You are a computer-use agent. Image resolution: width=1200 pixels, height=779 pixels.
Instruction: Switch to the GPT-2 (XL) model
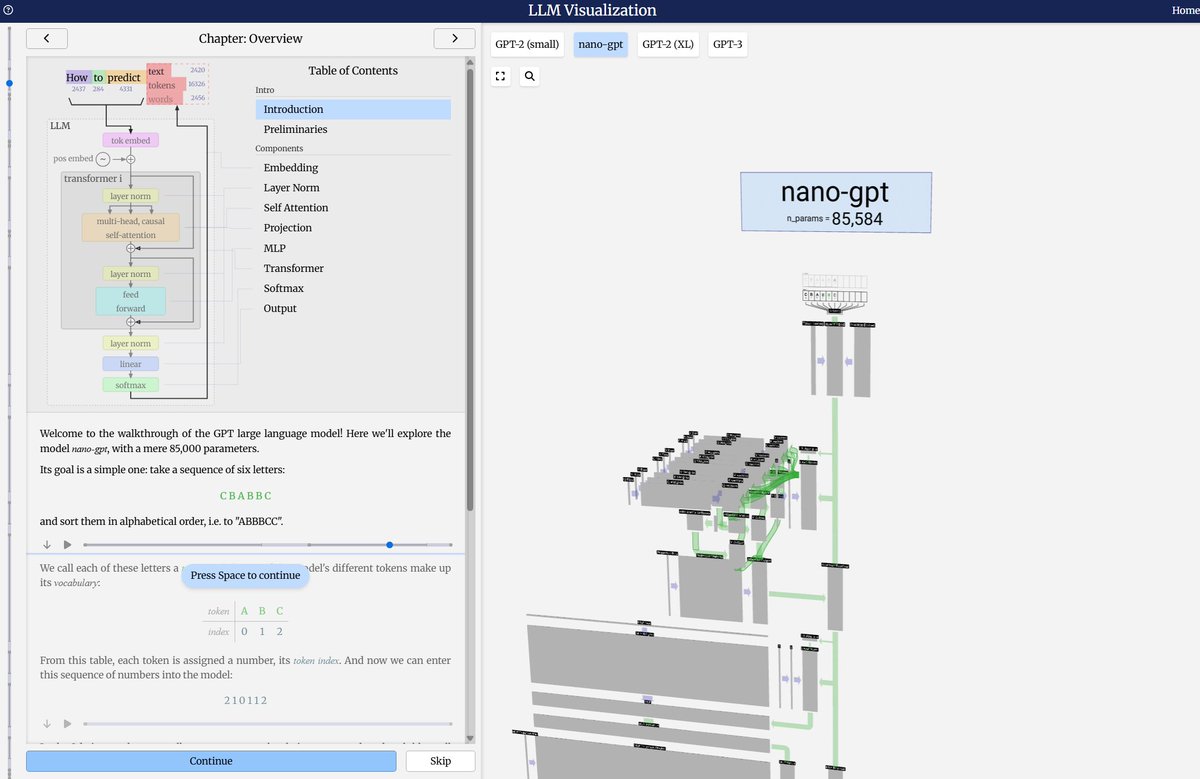(668, 44)
